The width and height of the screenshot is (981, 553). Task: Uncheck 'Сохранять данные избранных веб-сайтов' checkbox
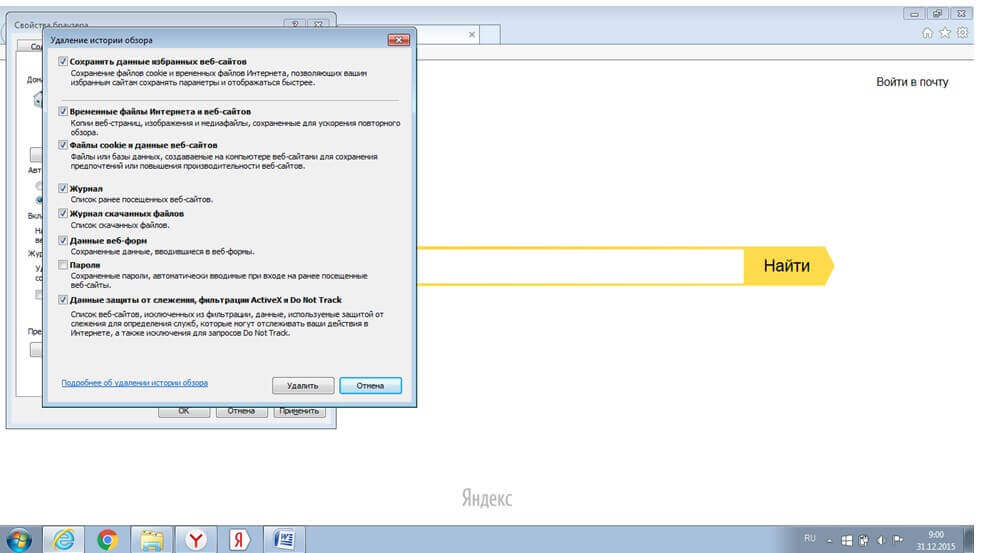[63, 61]
